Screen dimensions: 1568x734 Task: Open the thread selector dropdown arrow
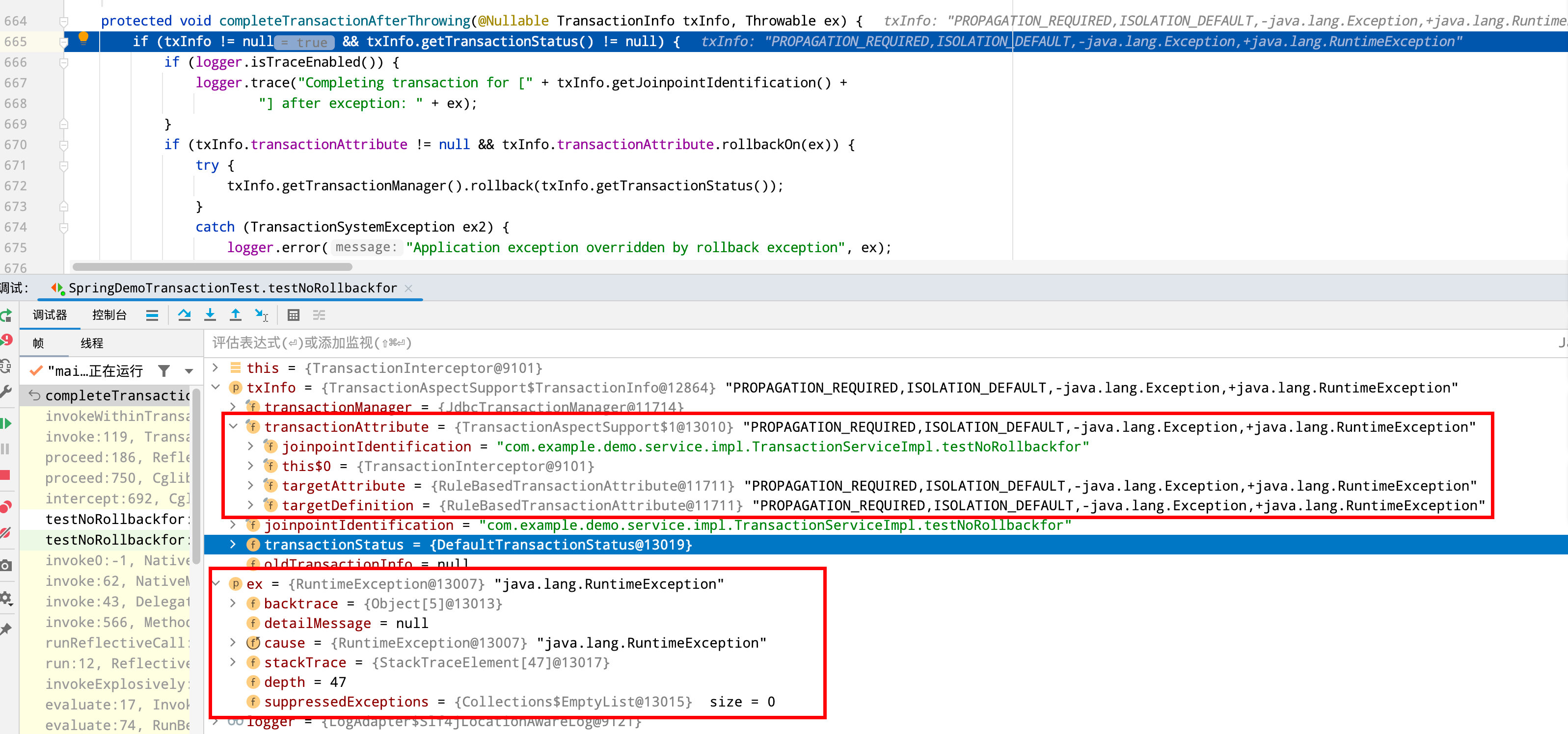pos(189,371)
